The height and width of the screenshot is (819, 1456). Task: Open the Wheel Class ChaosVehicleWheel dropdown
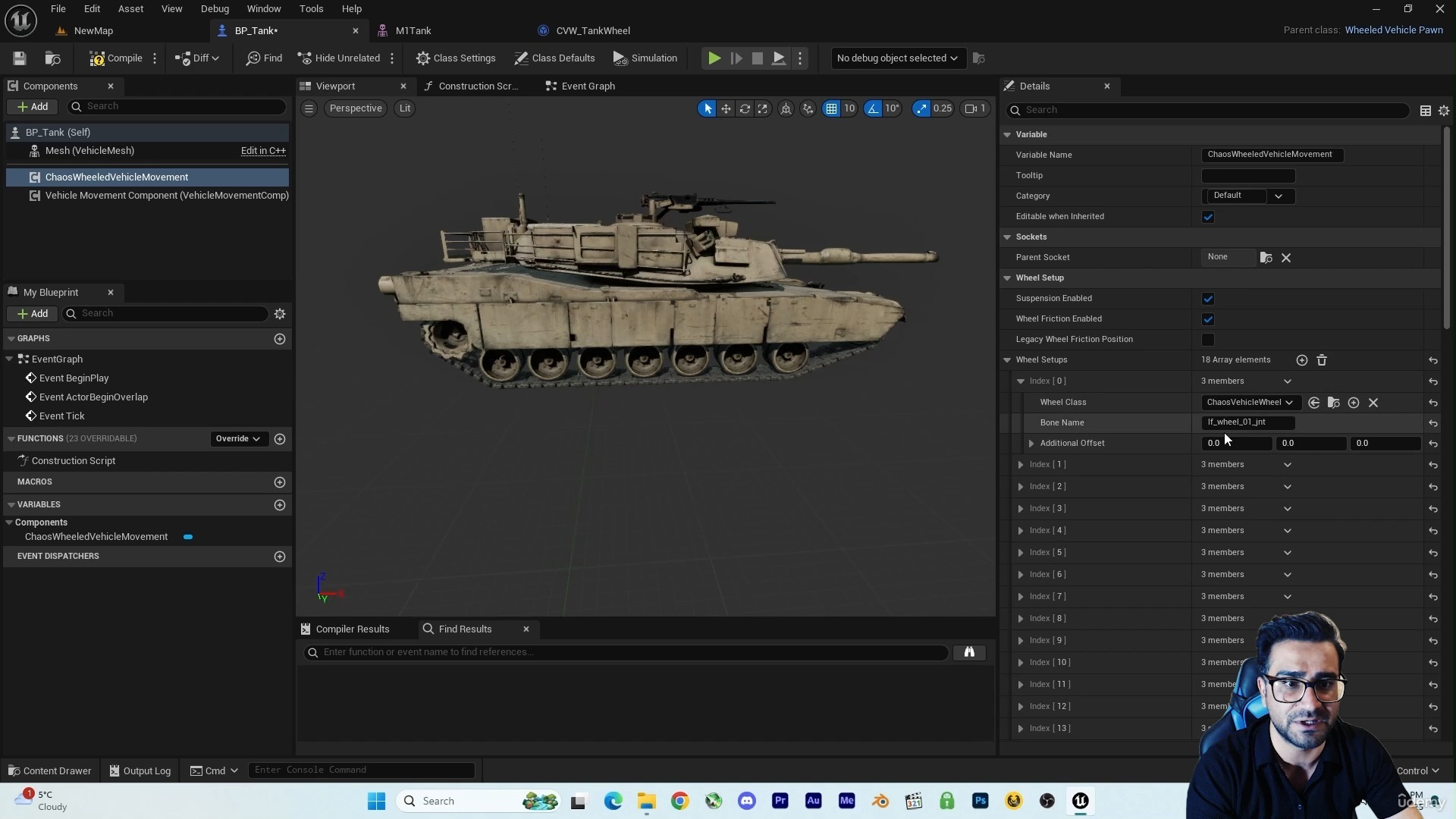point(1249,403)
